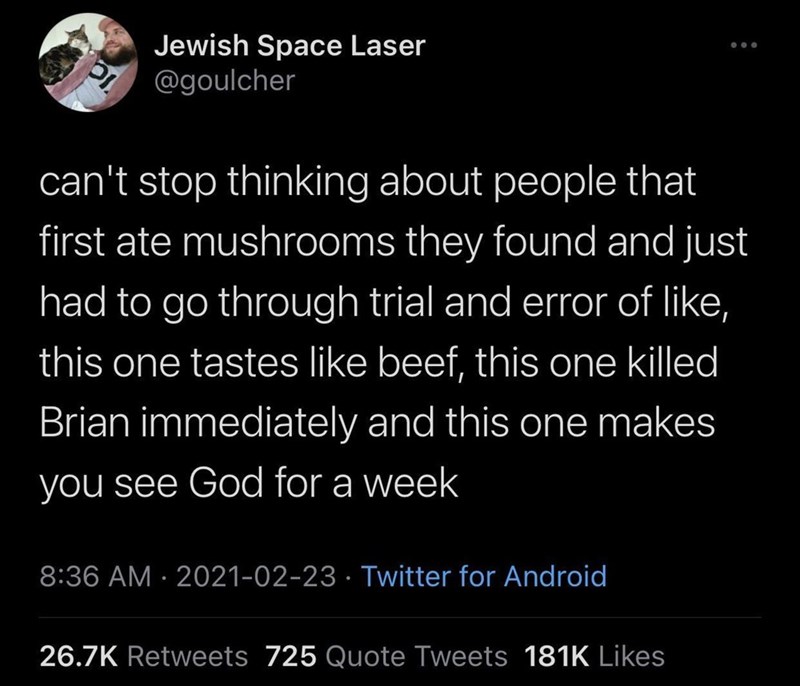
Task: View the 181K likes count
Action: 556,656
